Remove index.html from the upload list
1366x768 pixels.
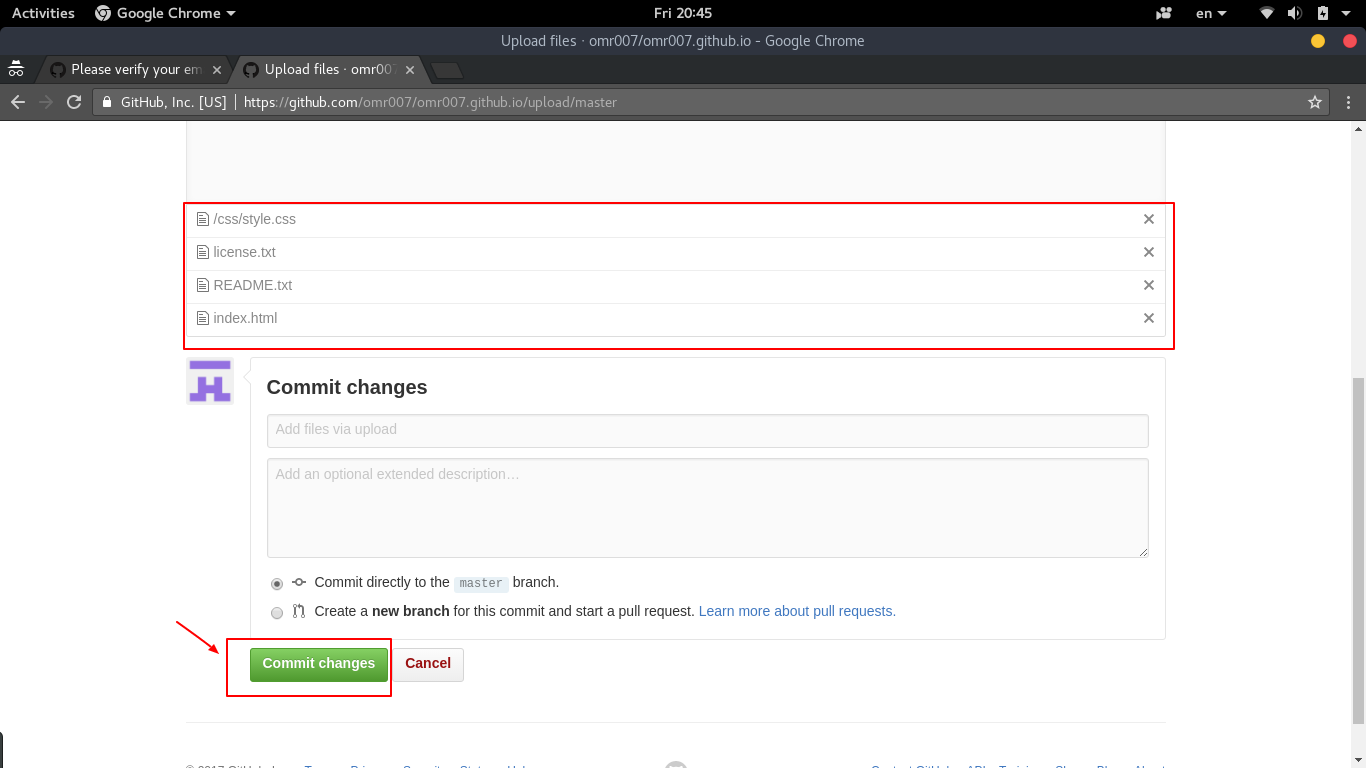point(1148,318)
